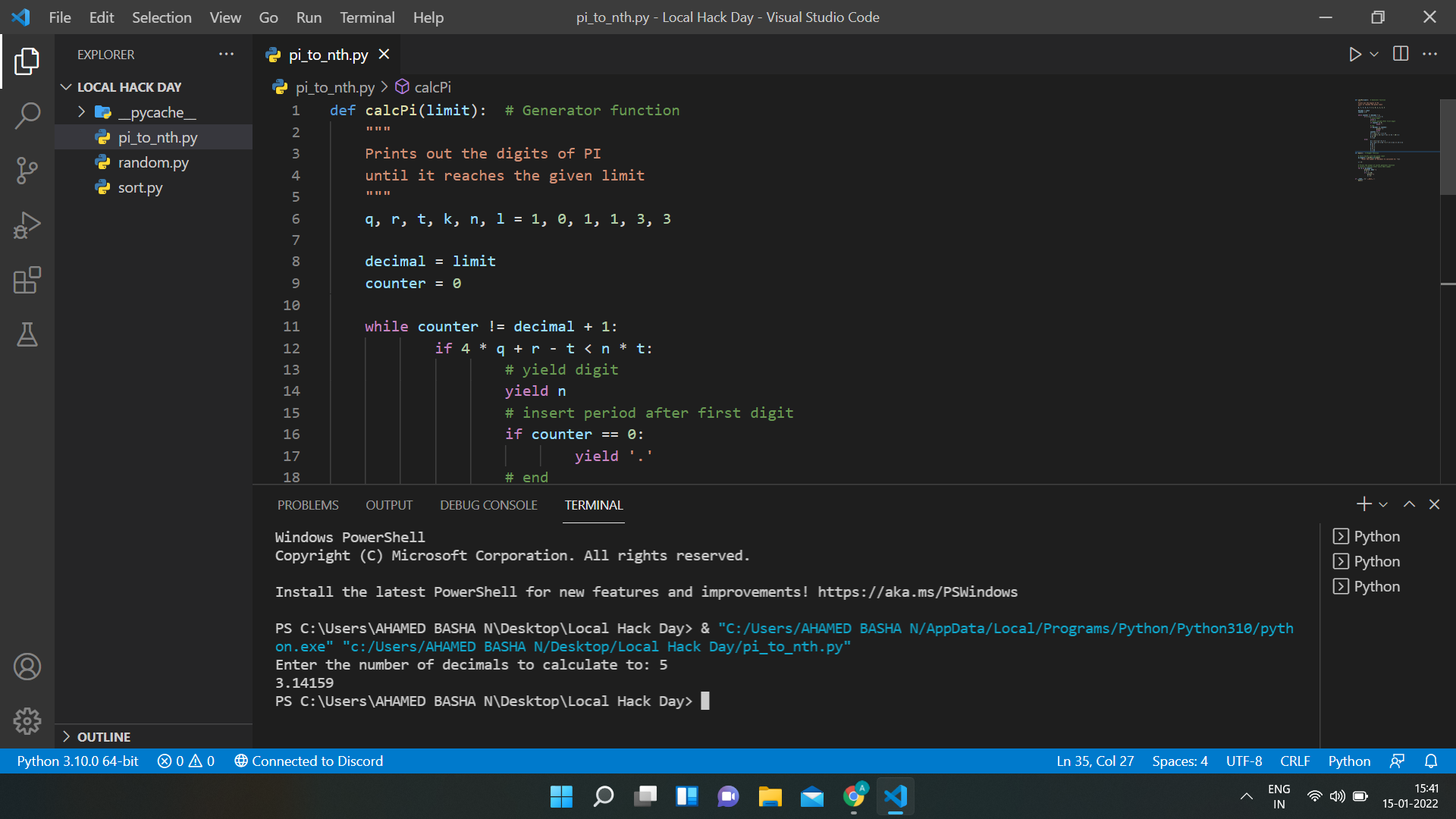Switch to the DEBUG CONSOLE tab
This screenshot has width=1456, height=819.
488,504
